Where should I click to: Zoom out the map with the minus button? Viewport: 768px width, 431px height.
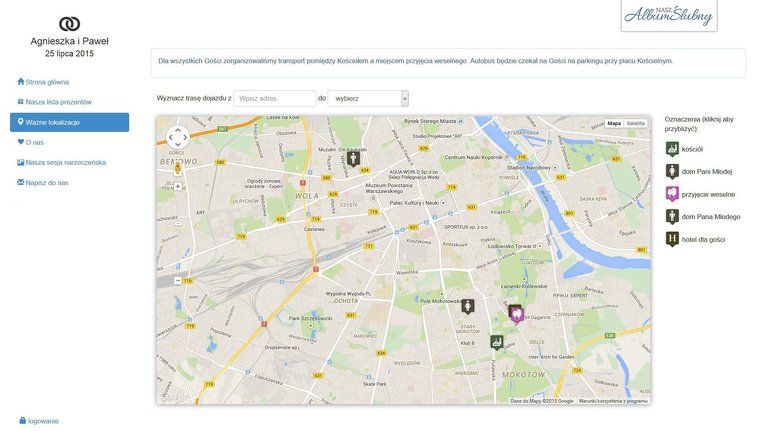[177, 281]
